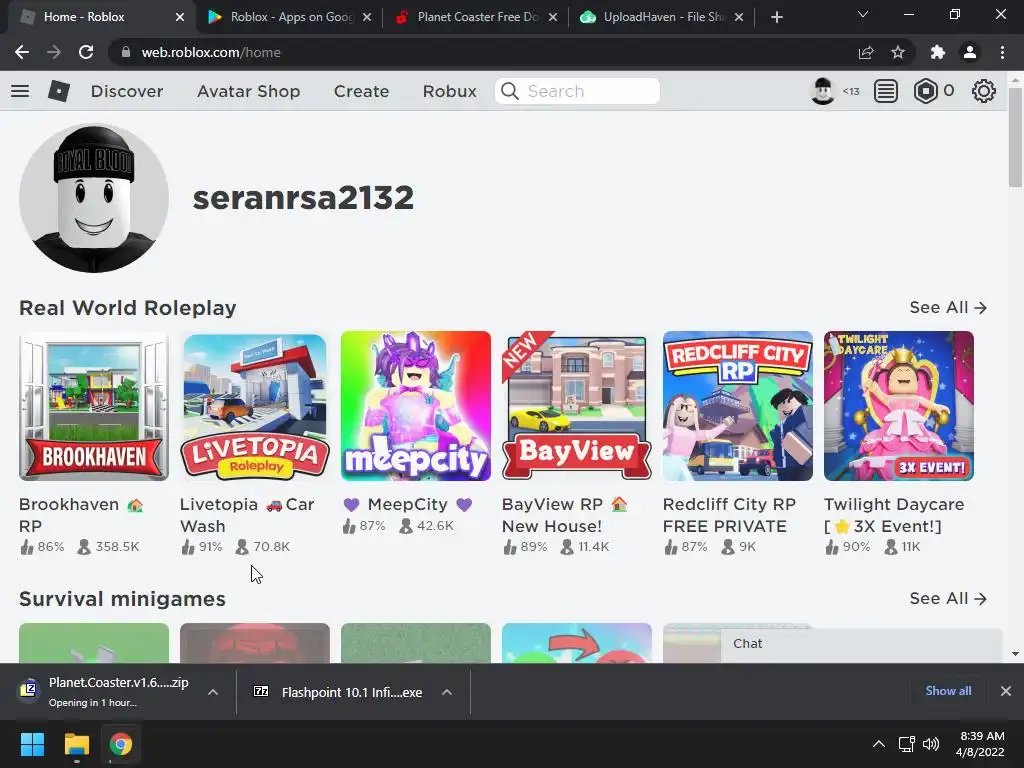The height and width of the screenshot is (768, 1024).
Task: Click the MeepCity game title text
Action: 408,504
